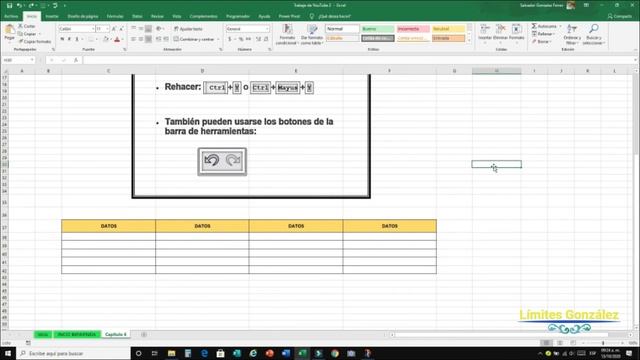
Task: Open Word from taskbar
Action: [286, 353]
